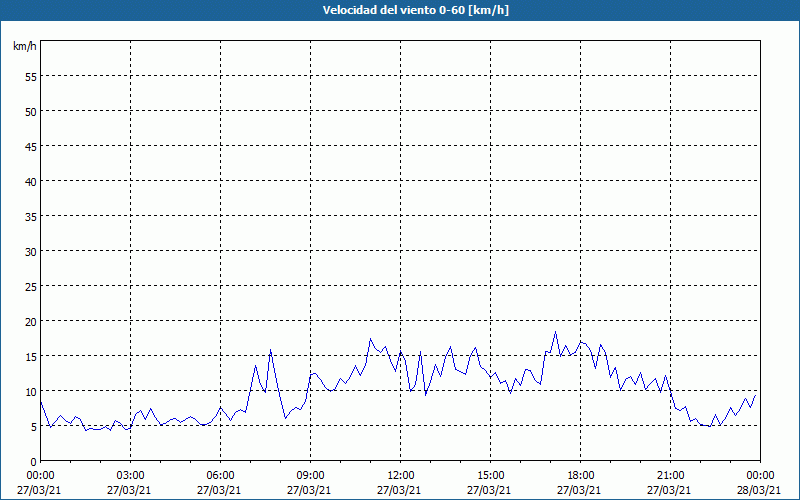Select the 0 value on the y-axis

point(34,462)
